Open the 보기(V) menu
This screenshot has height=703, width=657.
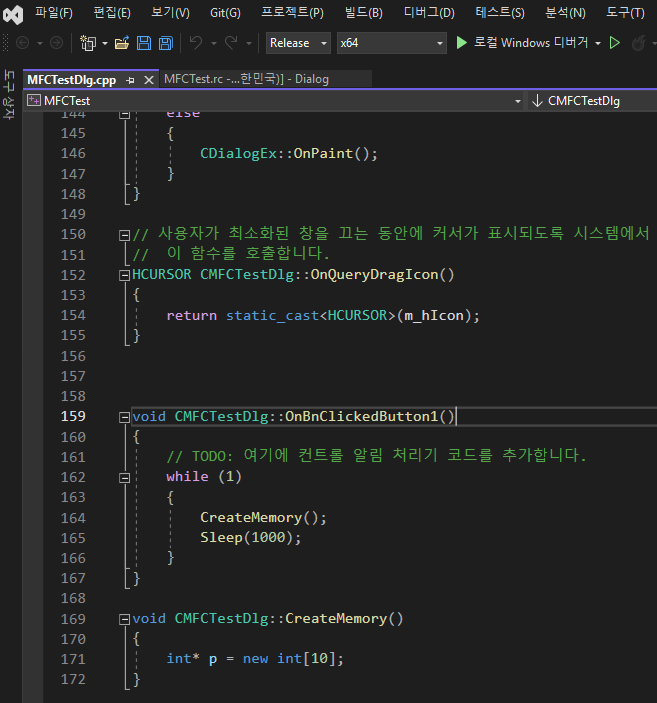point(170,13)
